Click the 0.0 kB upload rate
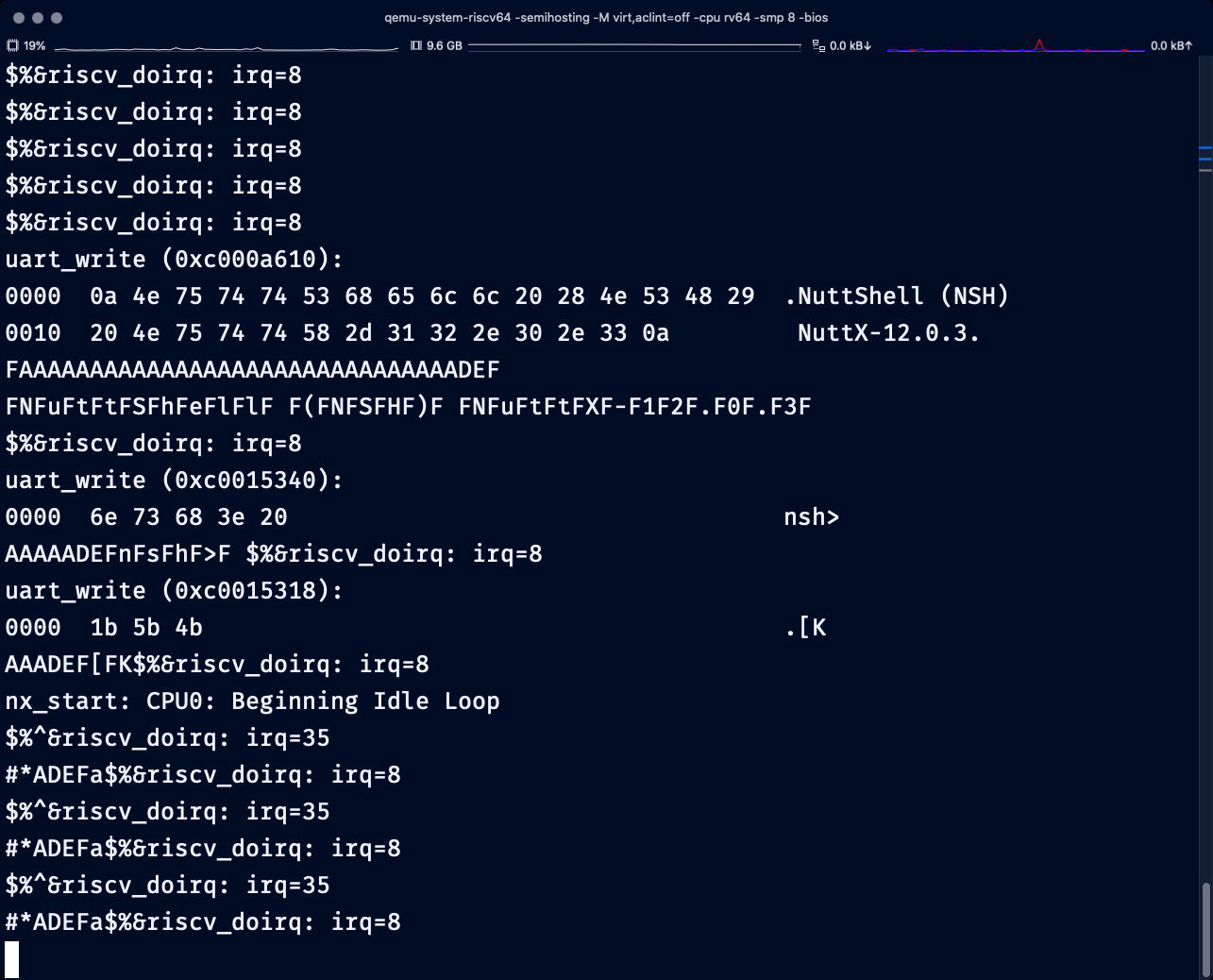 pos(1171,45)
